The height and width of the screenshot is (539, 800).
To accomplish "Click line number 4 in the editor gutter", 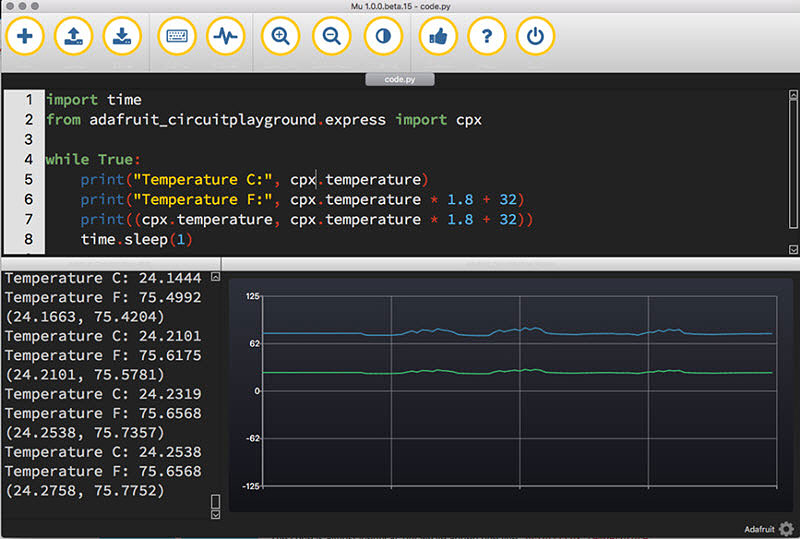I will pyautogui.click(x=27, y=160).
